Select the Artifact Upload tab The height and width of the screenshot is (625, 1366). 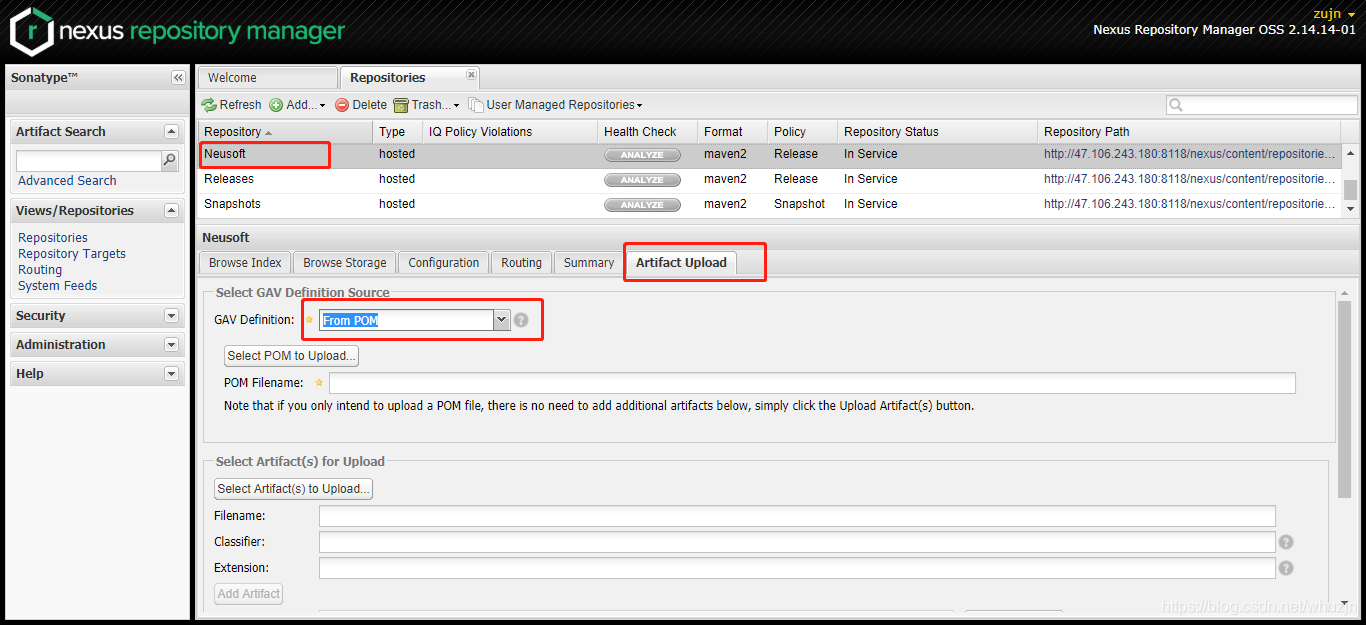[x=681, y=263]
